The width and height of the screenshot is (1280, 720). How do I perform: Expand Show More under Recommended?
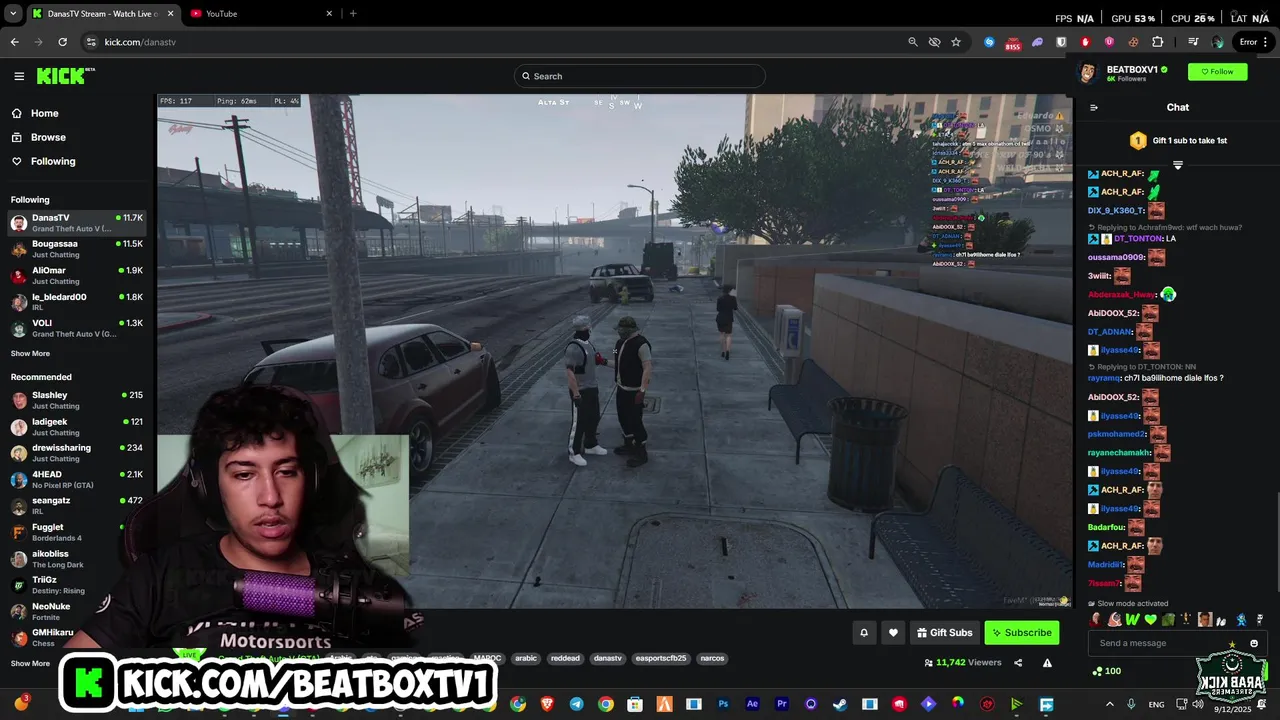30,663
